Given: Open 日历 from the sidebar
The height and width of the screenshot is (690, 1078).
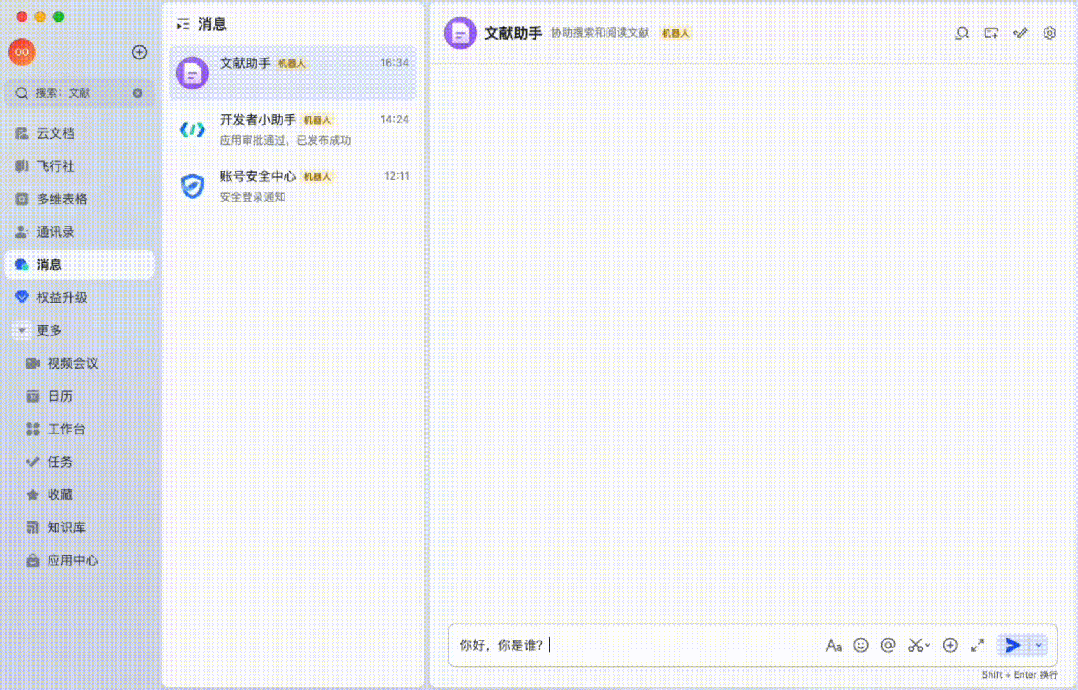Looking at the screenshot, I should pyautogui.click(x=60, y=396).
